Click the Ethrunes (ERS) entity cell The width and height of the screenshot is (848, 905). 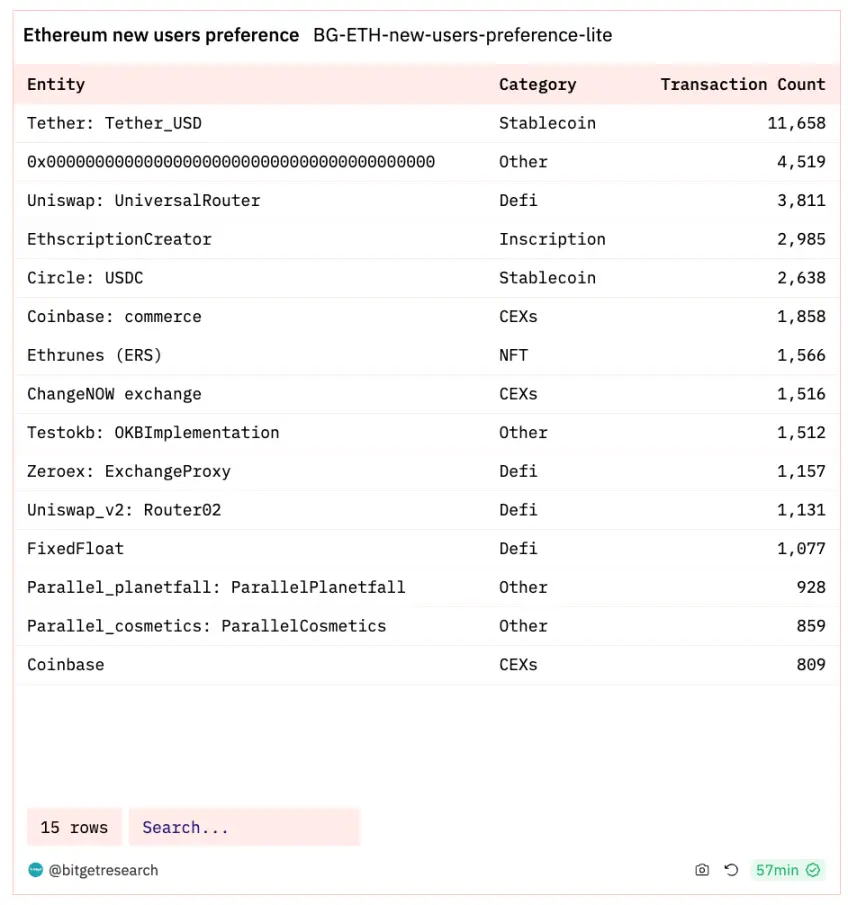[94, 355]
